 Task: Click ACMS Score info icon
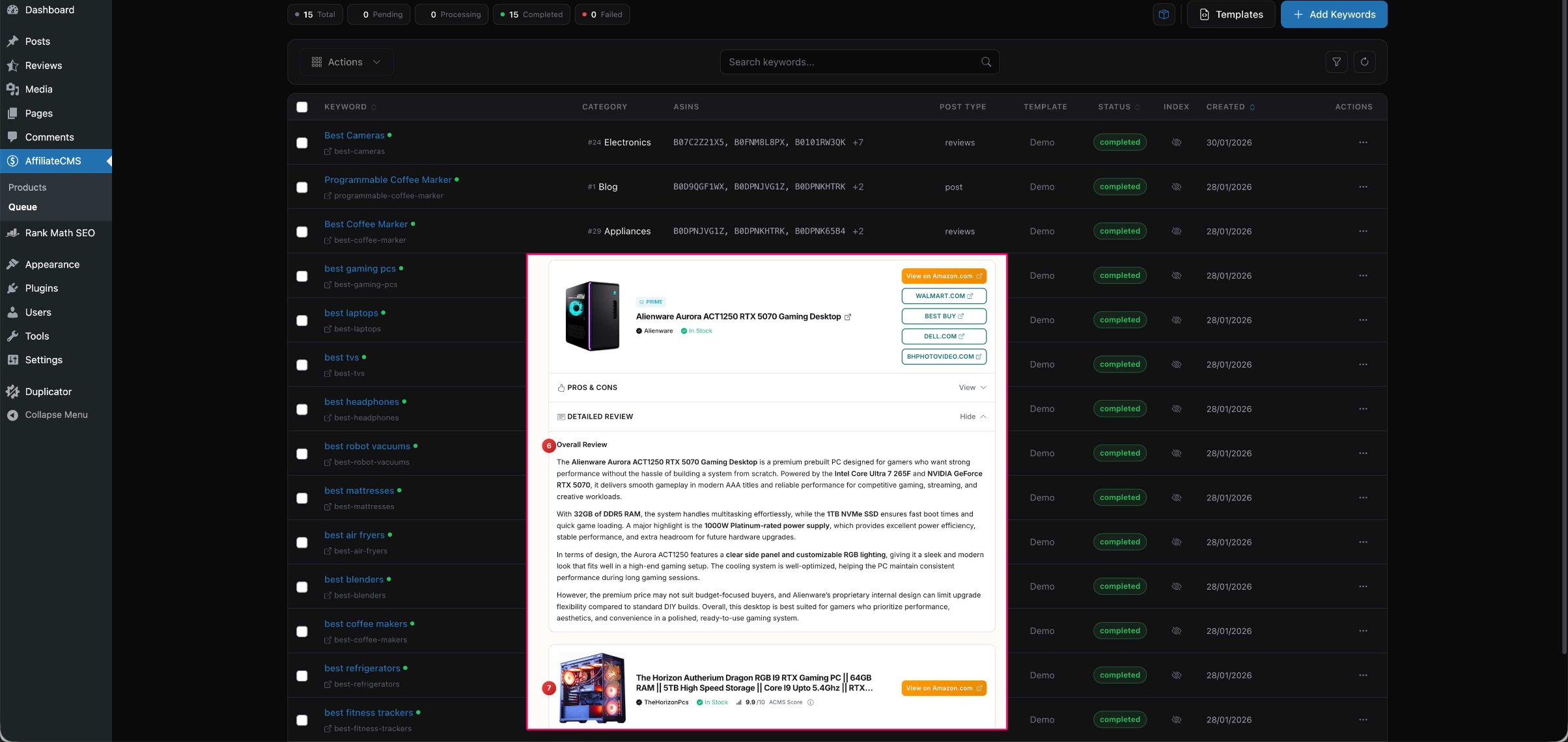(811, 702)
